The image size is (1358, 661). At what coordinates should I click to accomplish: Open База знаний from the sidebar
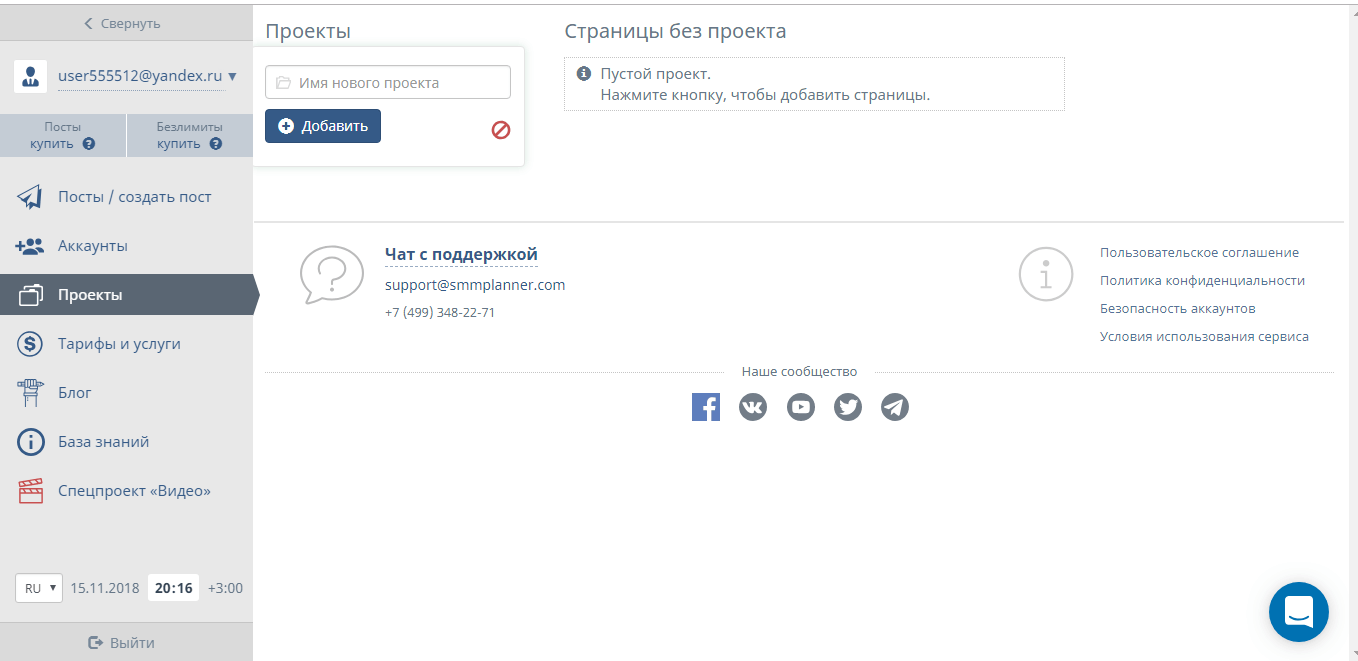103,442
